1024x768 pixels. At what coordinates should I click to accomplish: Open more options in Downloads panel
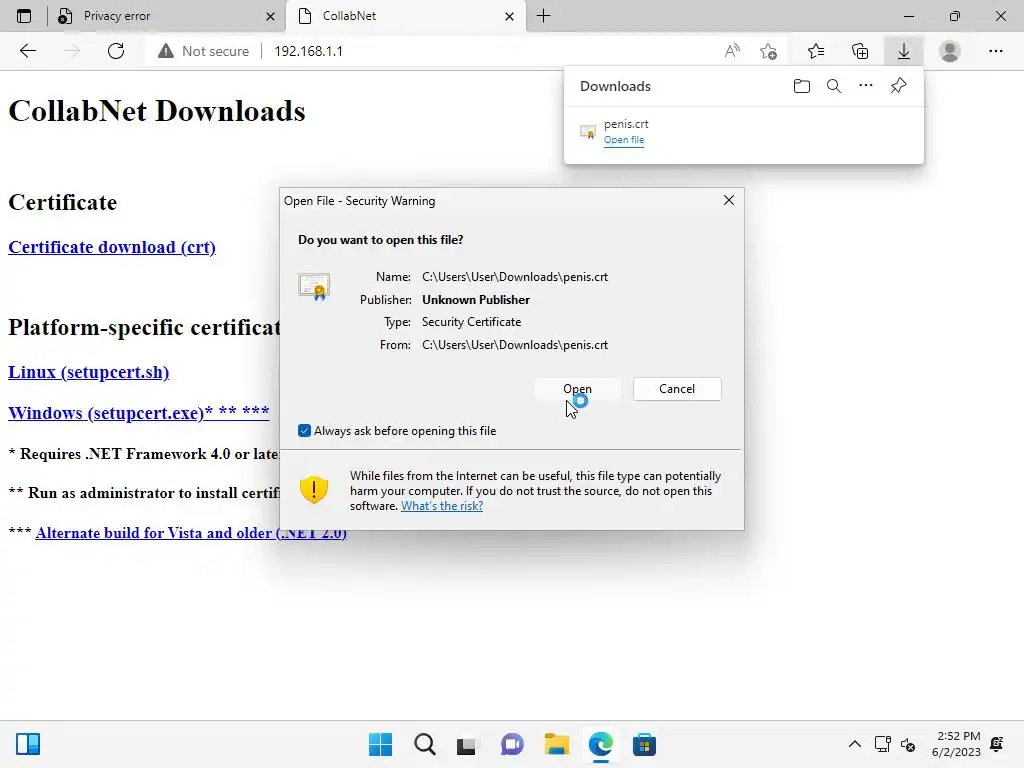(x=866, y=86)
